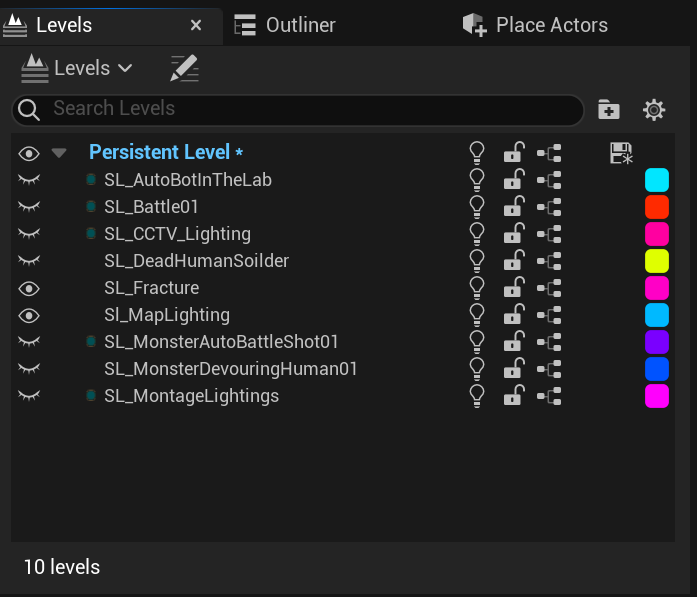Open the Levels dropdown menu
This screenshot has width=697, height=597.
pyautogui.click(x=77, y=68)
